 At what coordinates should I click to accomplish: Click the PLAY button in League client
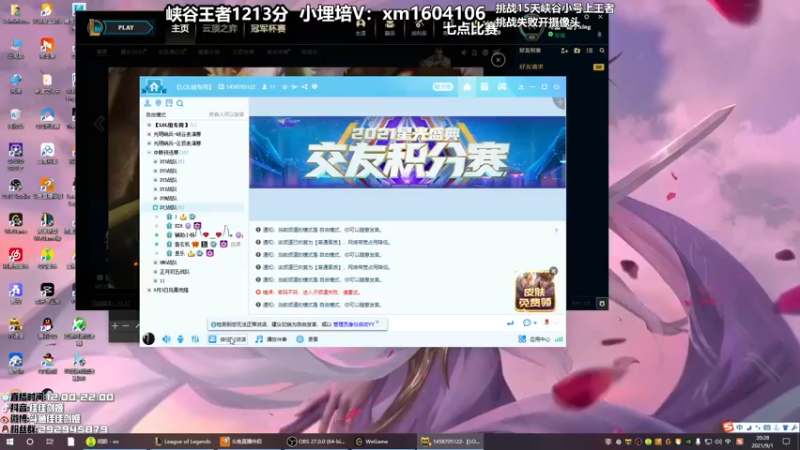128,28
